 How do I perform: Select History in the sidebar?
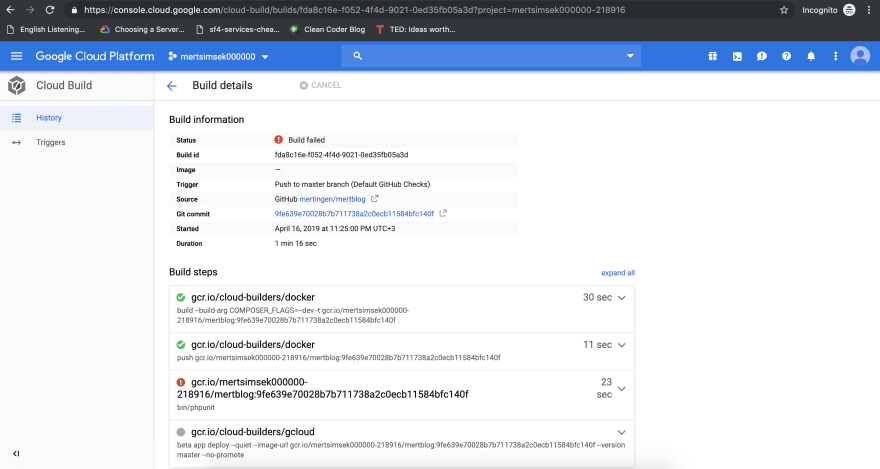[x=77, y=118]
